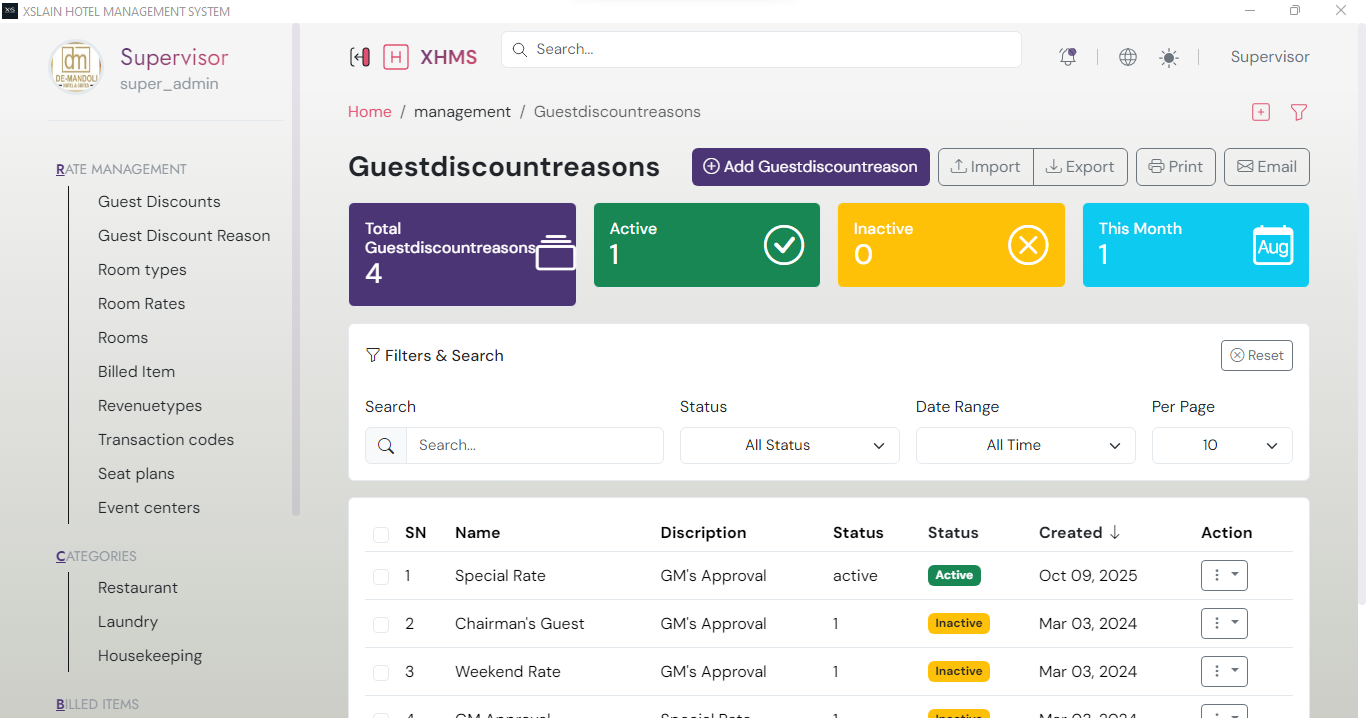Screen dimensions: 1366x718
Task: Follow the Home breadcrumb link
Action: pos(369,111)
